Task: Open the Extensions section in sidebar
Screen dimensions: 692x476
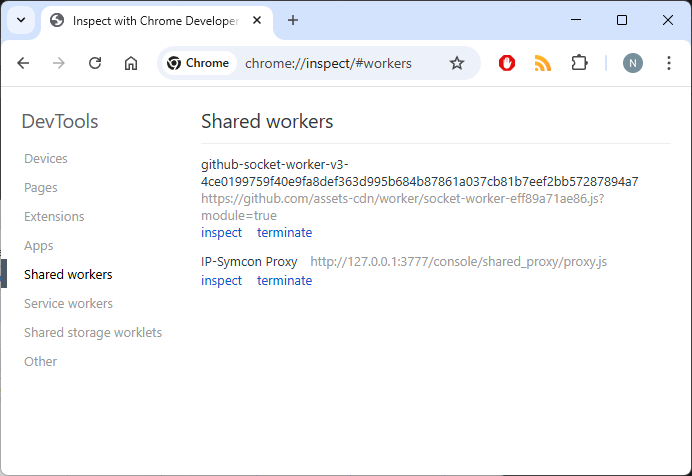Action: tap(54, 217)
